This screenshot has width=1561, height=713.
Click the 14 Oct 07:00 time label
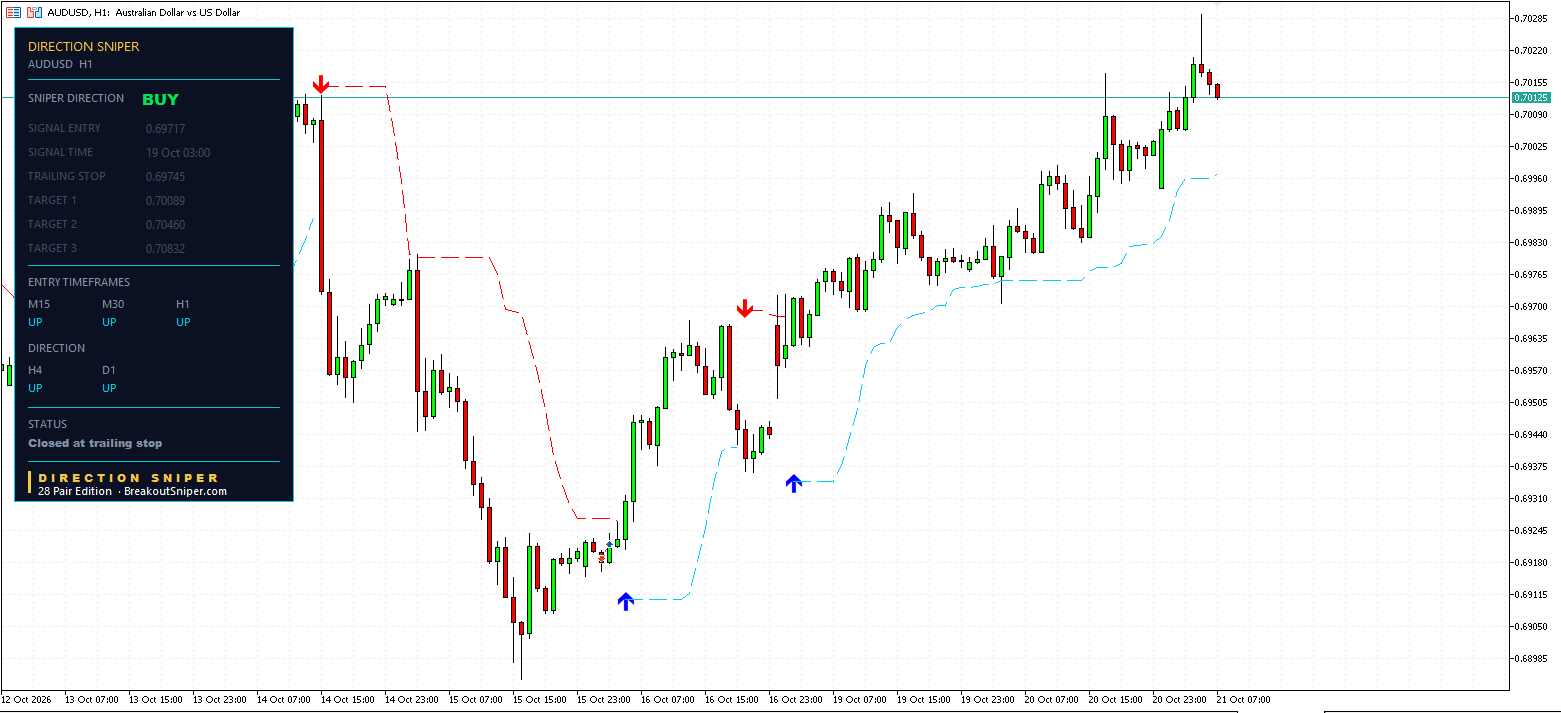pyautogui.click(x=283, y=700)
